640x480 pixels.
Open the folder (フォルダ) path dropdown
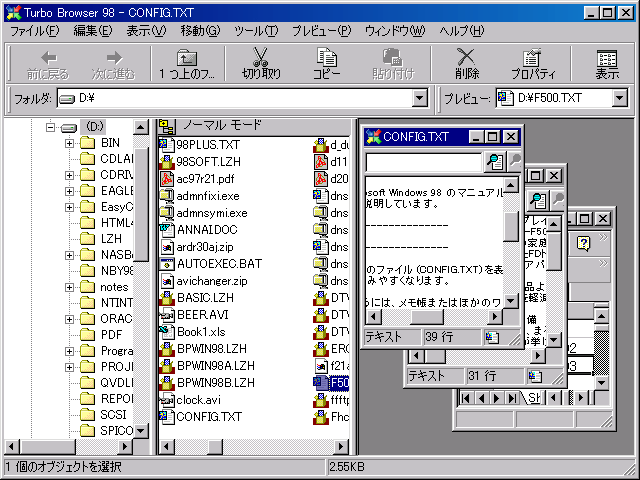[x=420, y=98]
